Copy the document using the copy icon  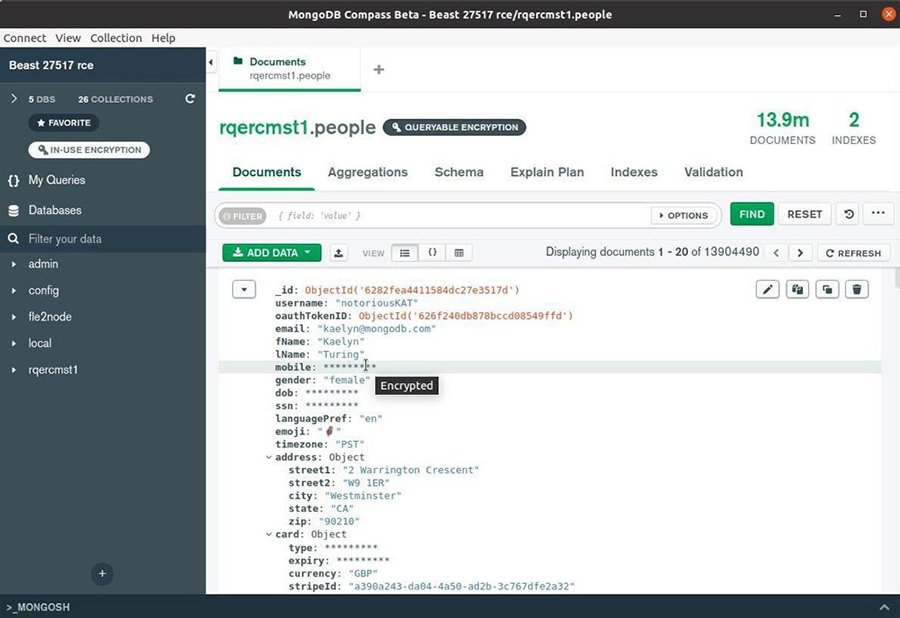(x=796, y=288)
